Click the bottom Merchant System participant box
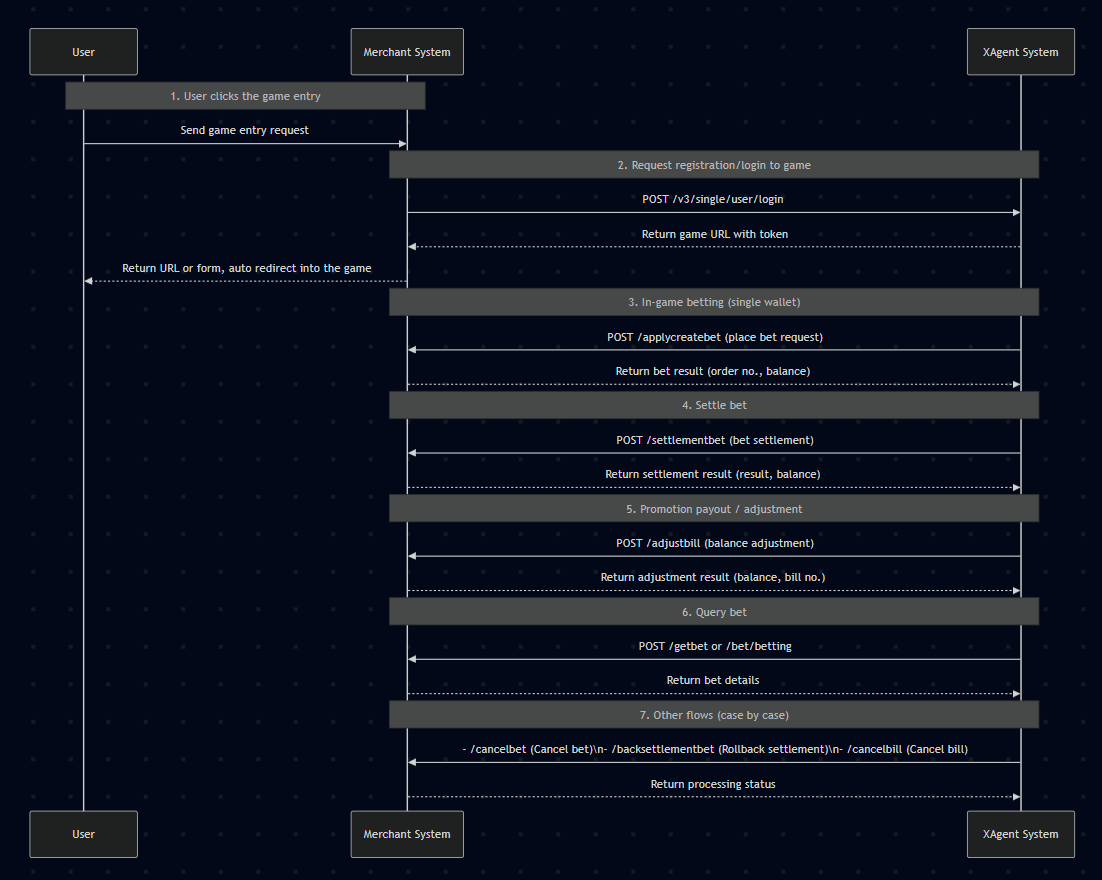 (407, 834)
